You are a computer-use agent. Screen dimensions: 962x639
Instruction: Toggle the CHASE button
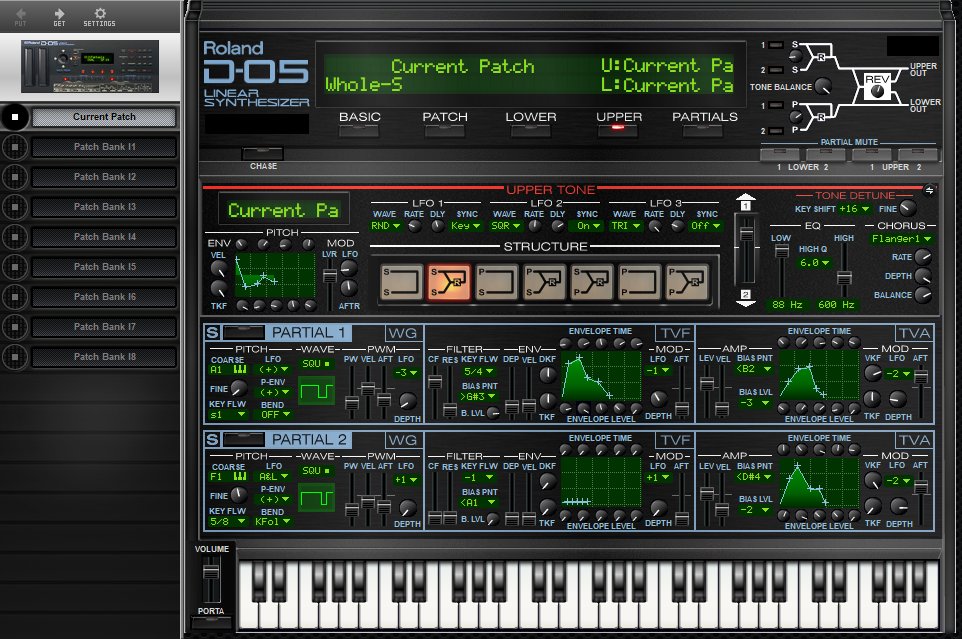(x=263, y=153)
